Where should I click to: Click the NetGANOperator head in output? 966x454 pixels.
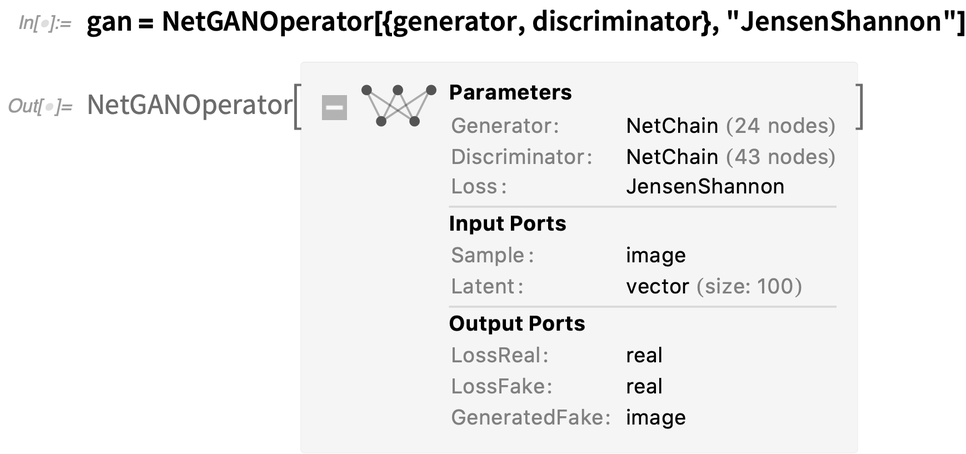188,105
